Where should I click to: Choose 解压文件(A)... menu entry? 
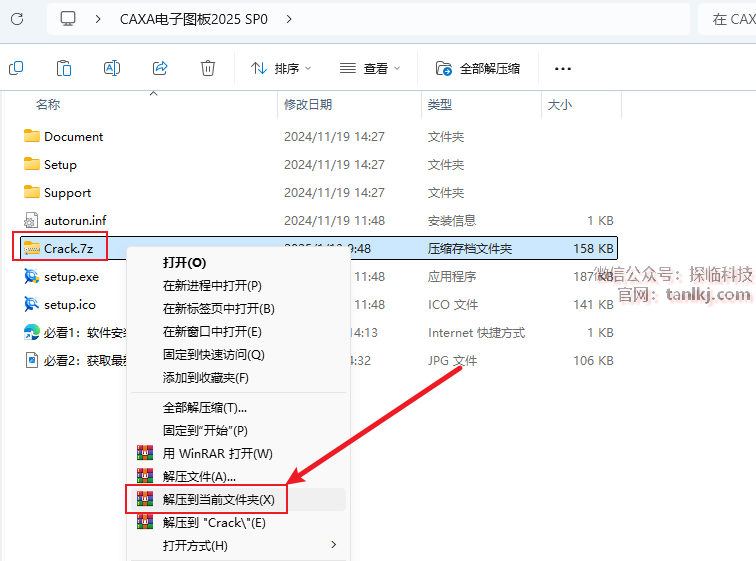[x=199, y=477]
